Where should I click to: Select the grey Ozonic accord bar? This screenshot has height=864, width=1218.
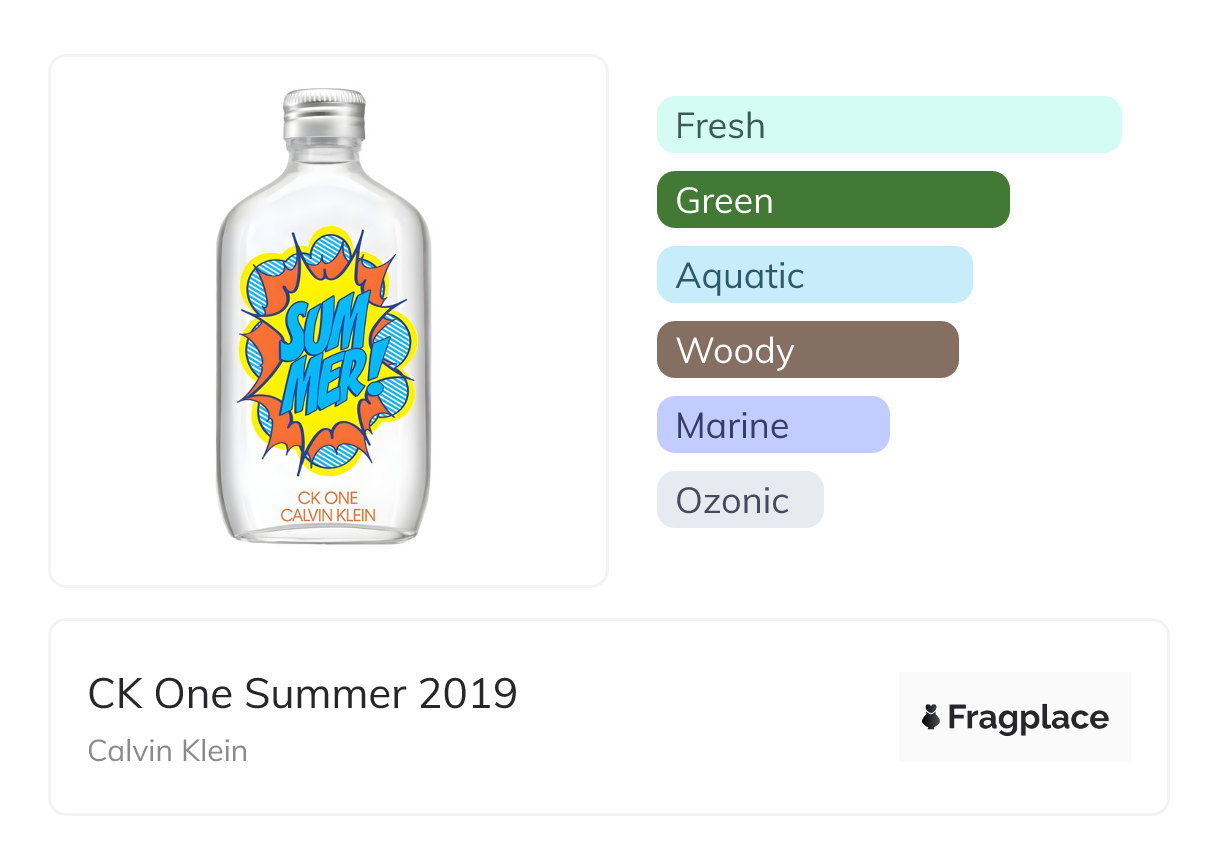[x=740, y=500]
